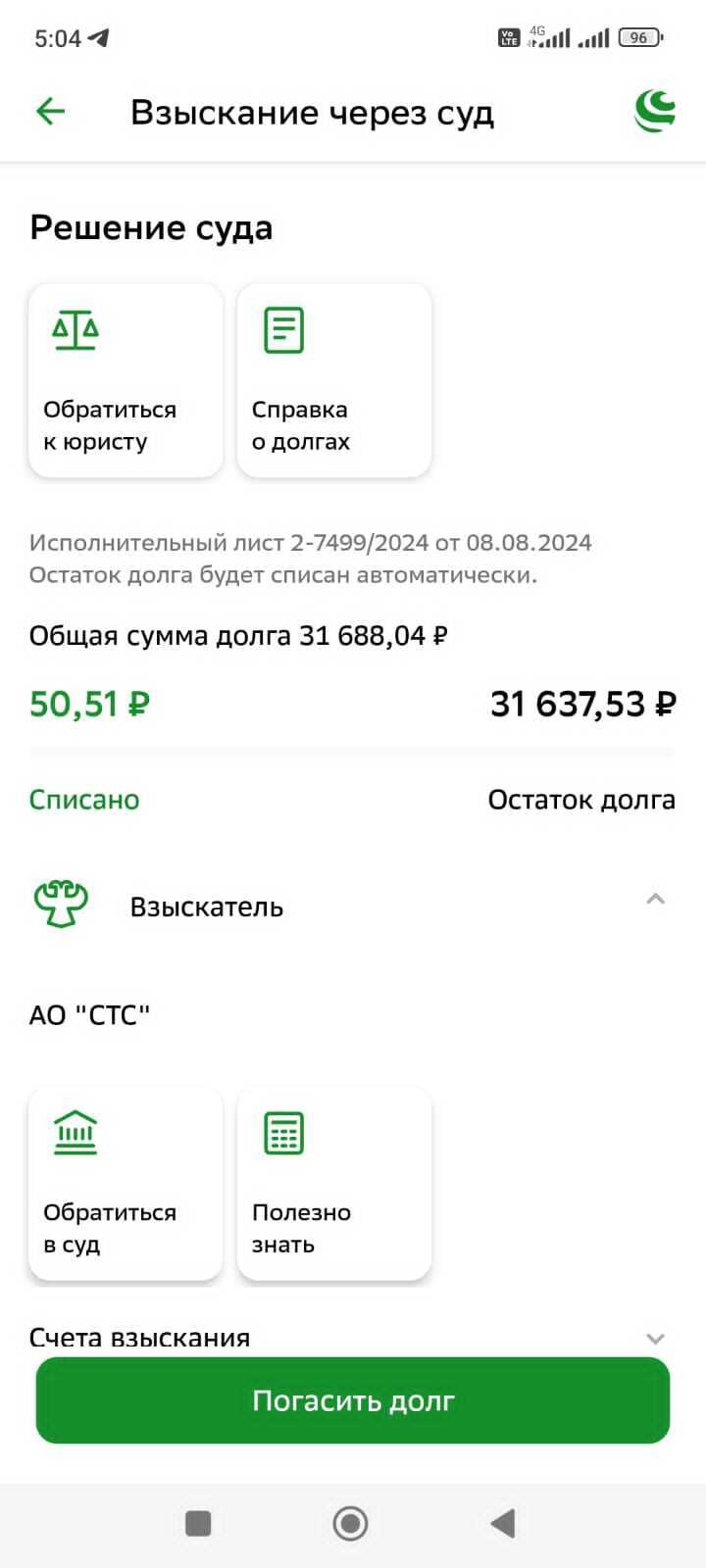The width and height of the screenshot is (706, 1568).
Task: Tap the document icon for debt certificate
Action: (283, 330)
